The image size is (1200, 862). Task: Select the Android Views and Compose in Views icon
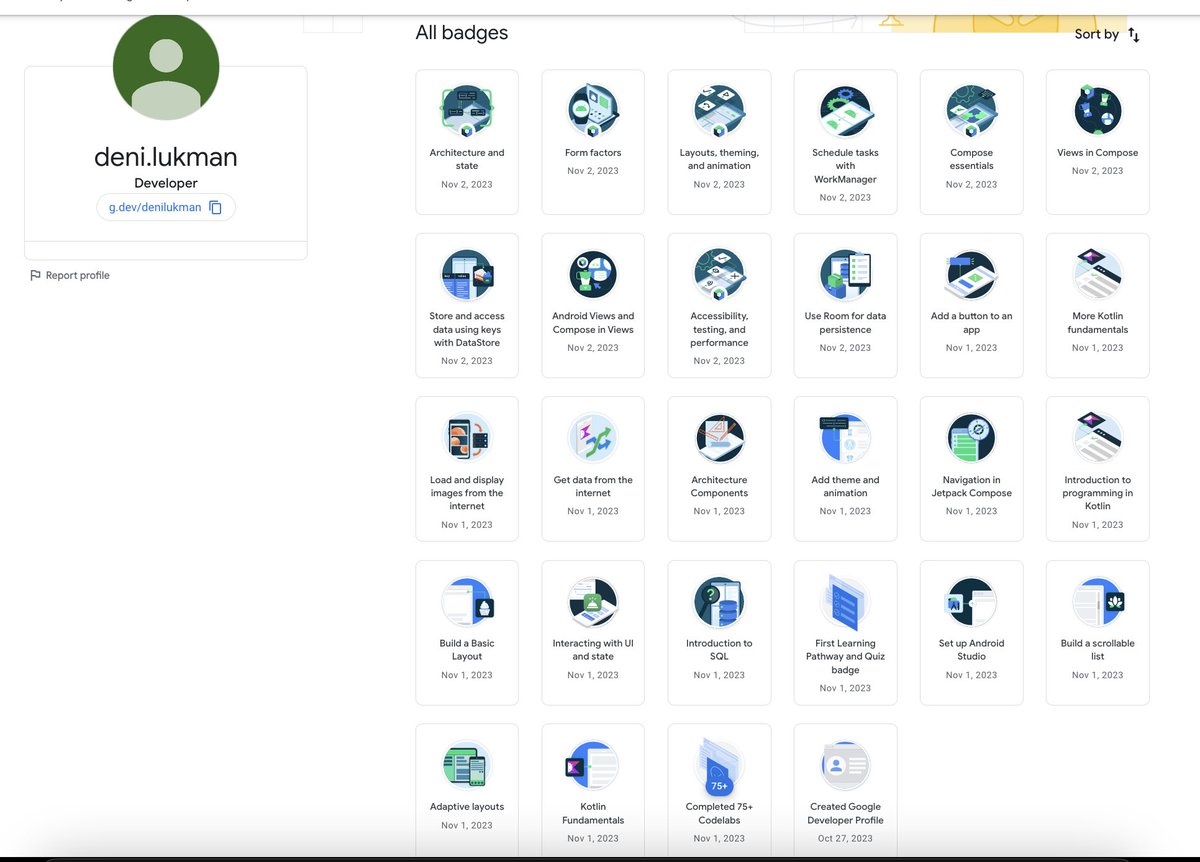[x=593, y=274]
